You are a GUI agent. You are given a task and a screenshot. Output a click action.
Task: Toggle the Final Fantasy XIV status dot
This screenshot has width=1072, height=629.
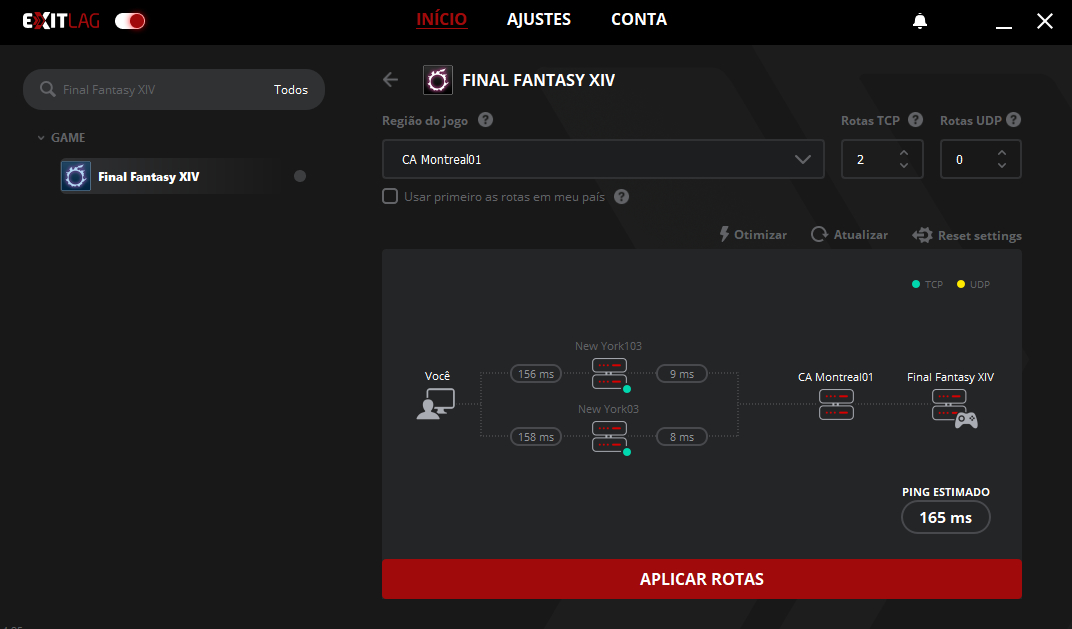[x=300, y=177]
